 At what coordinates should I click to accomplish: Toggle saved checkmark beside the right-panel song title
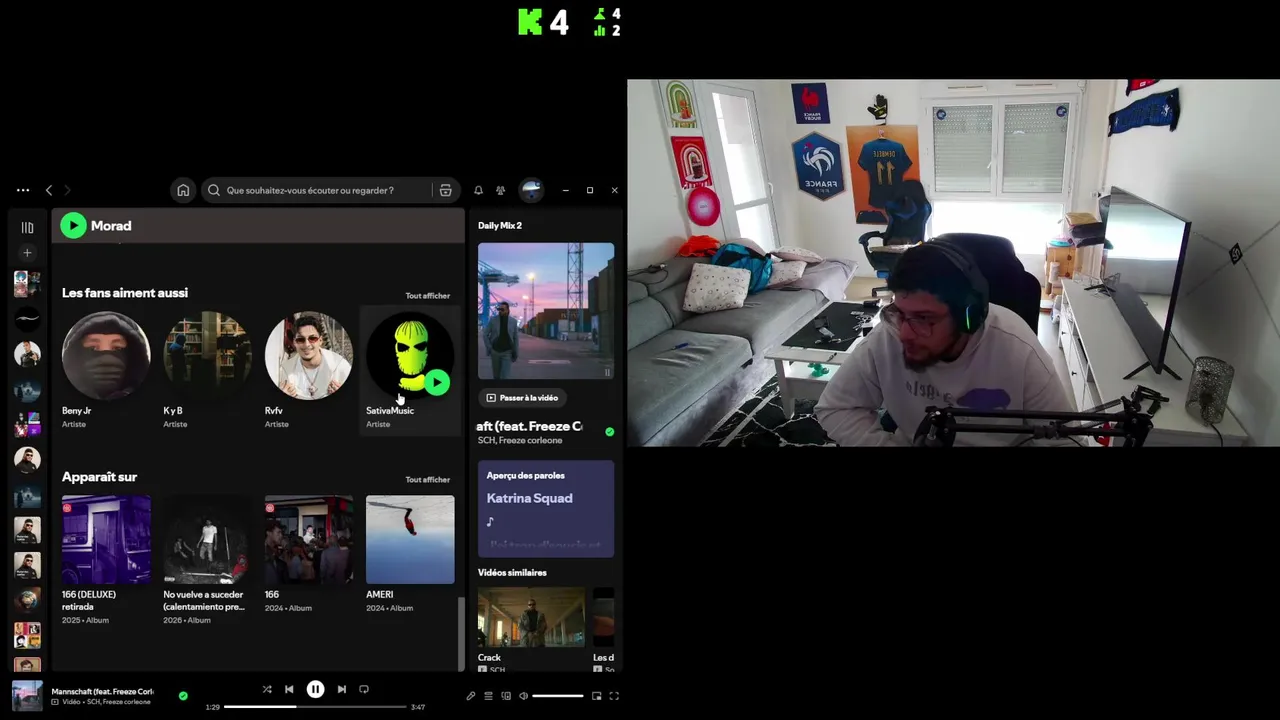tap(610, 432)
